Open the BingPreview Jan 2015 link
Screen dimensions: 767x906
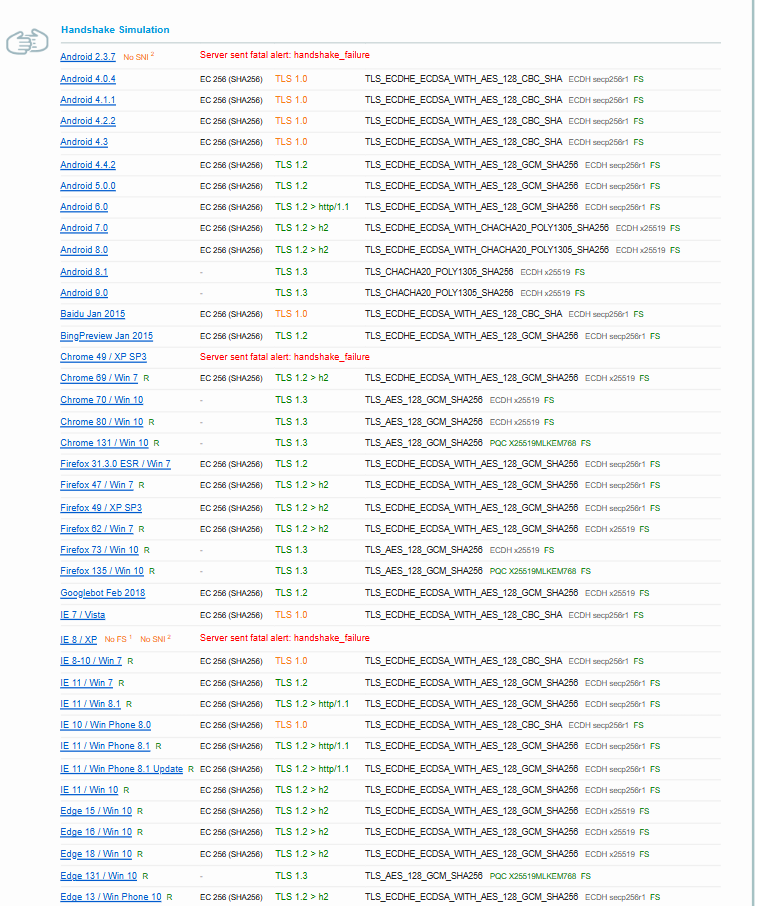(106, 336)
